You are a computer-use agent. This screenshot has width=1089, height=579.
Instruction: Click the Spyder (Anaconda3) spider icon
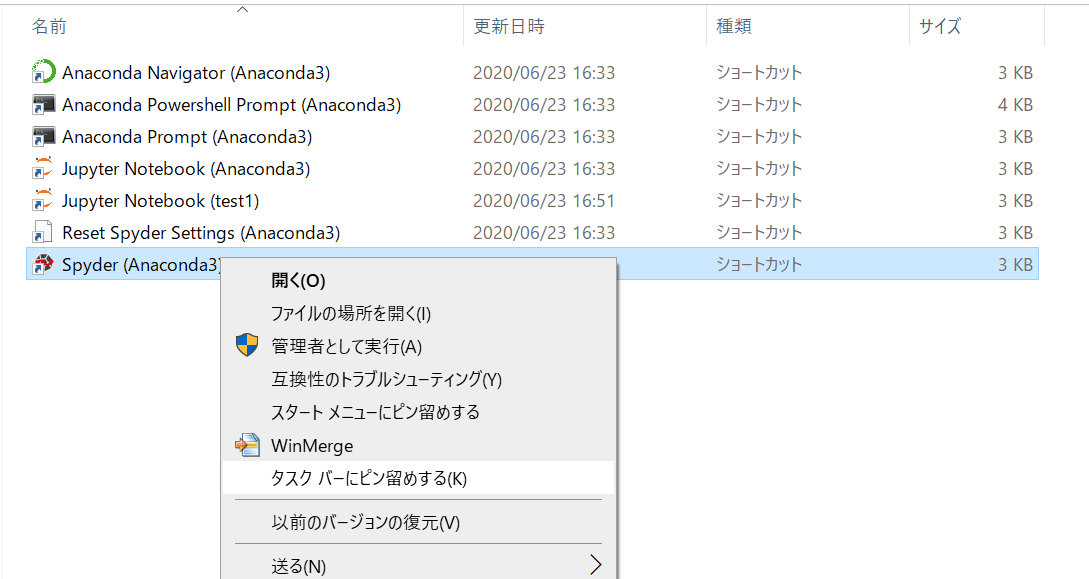(x=43, y=265)
